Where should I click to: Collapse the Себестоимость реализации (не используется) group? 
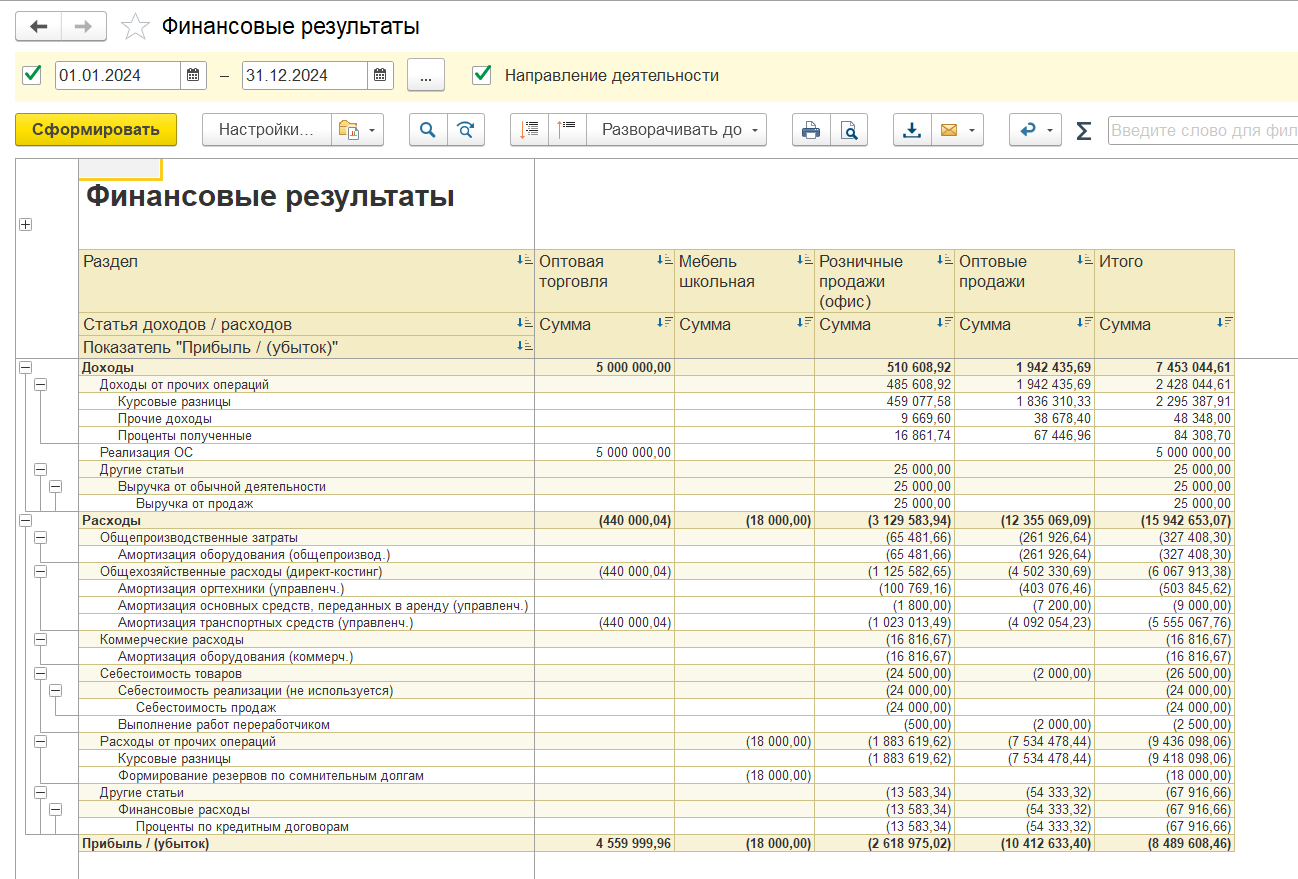coord(55,691)
